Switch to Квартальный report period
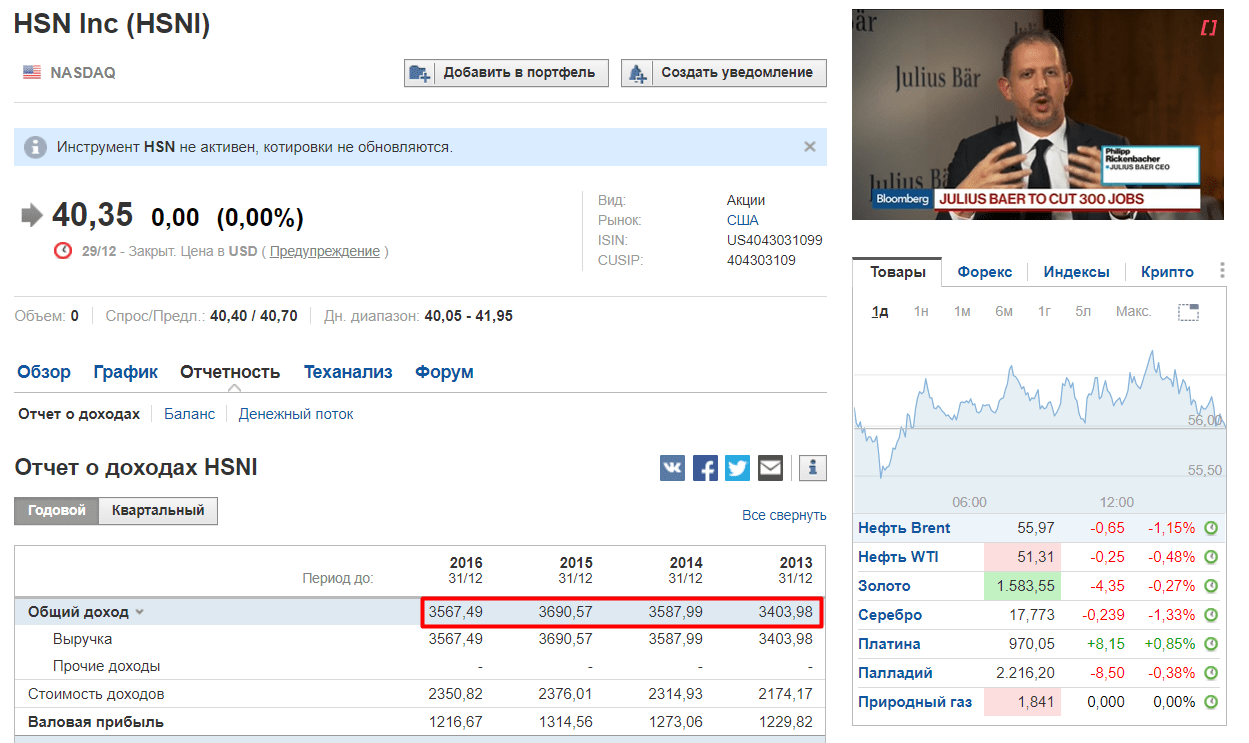Viewport: 1249px width, 743px height. click(x=158, y=510)
